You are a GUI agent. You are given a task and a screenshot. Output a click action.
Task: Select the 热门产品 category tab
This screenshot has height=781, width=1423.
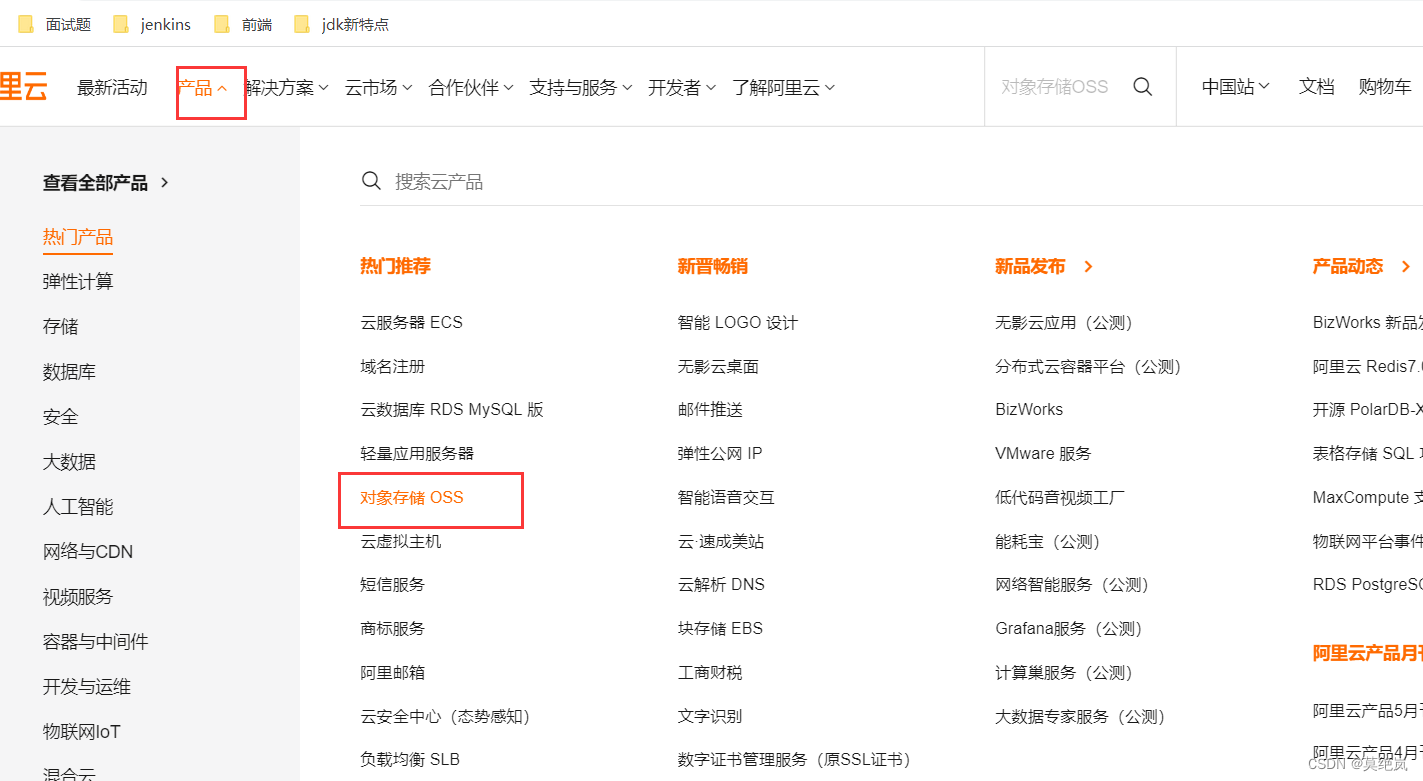(x=78, y=237)
